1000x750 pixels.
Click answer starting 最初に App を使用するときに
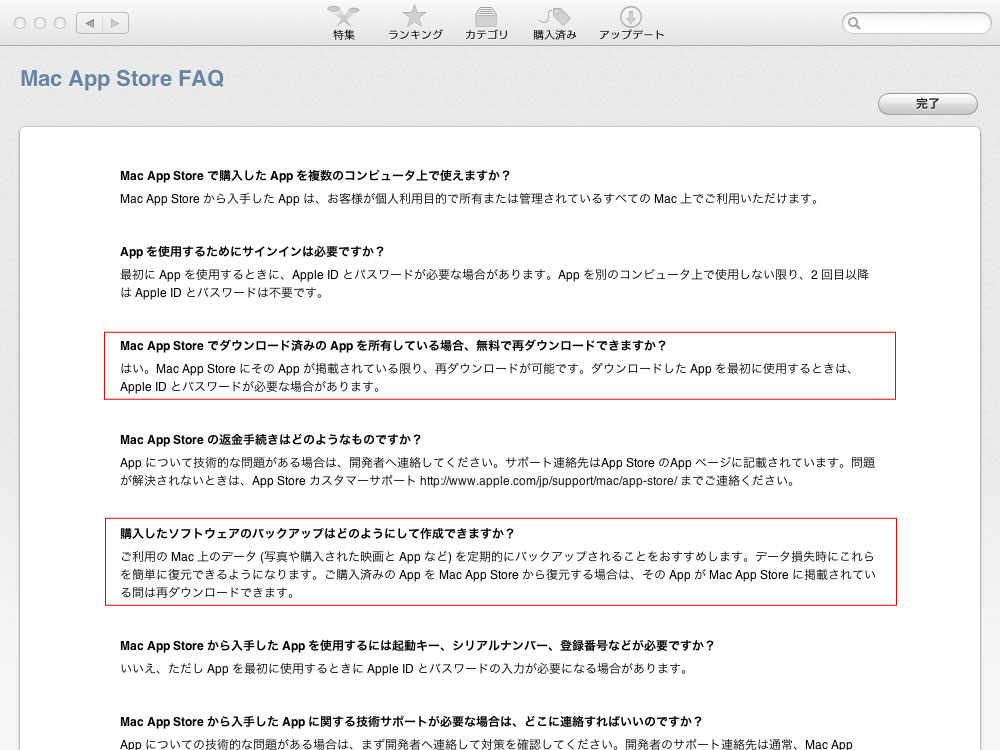point(494,283)
